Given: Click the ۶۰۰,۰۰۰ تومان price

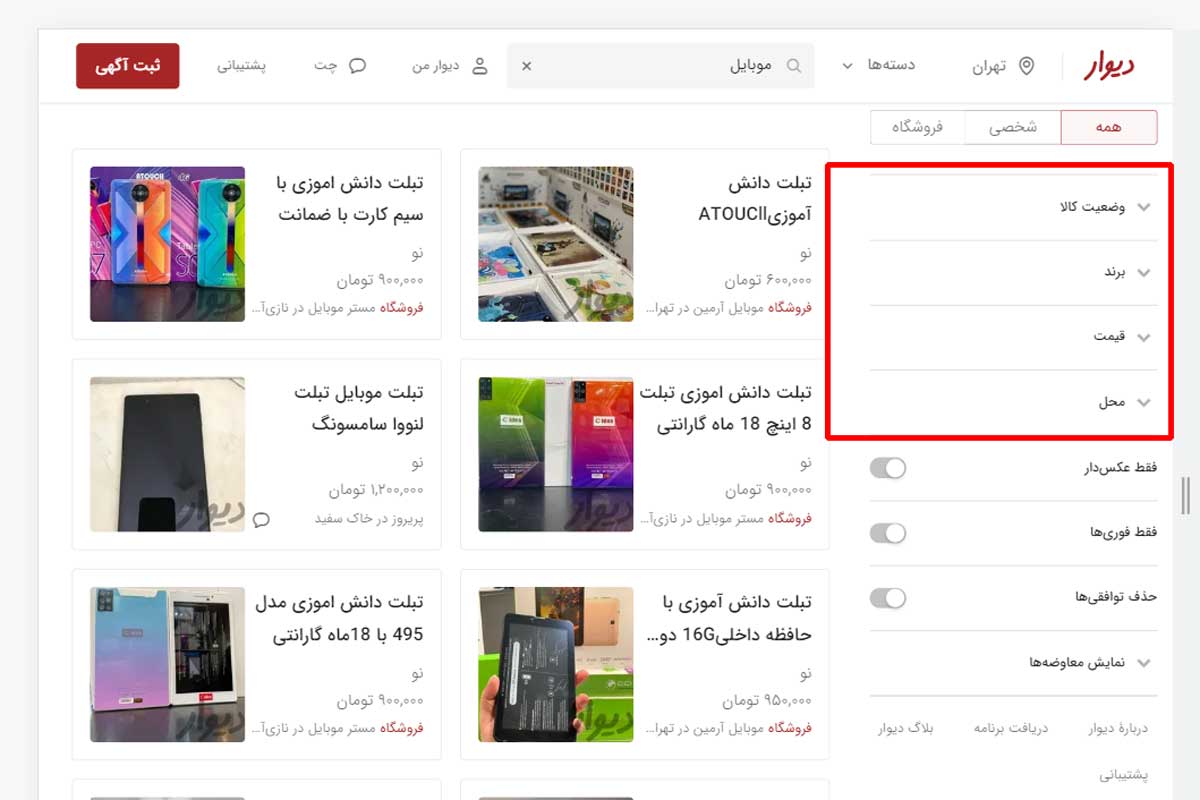Looking at the screenshot, I should 768,281.
